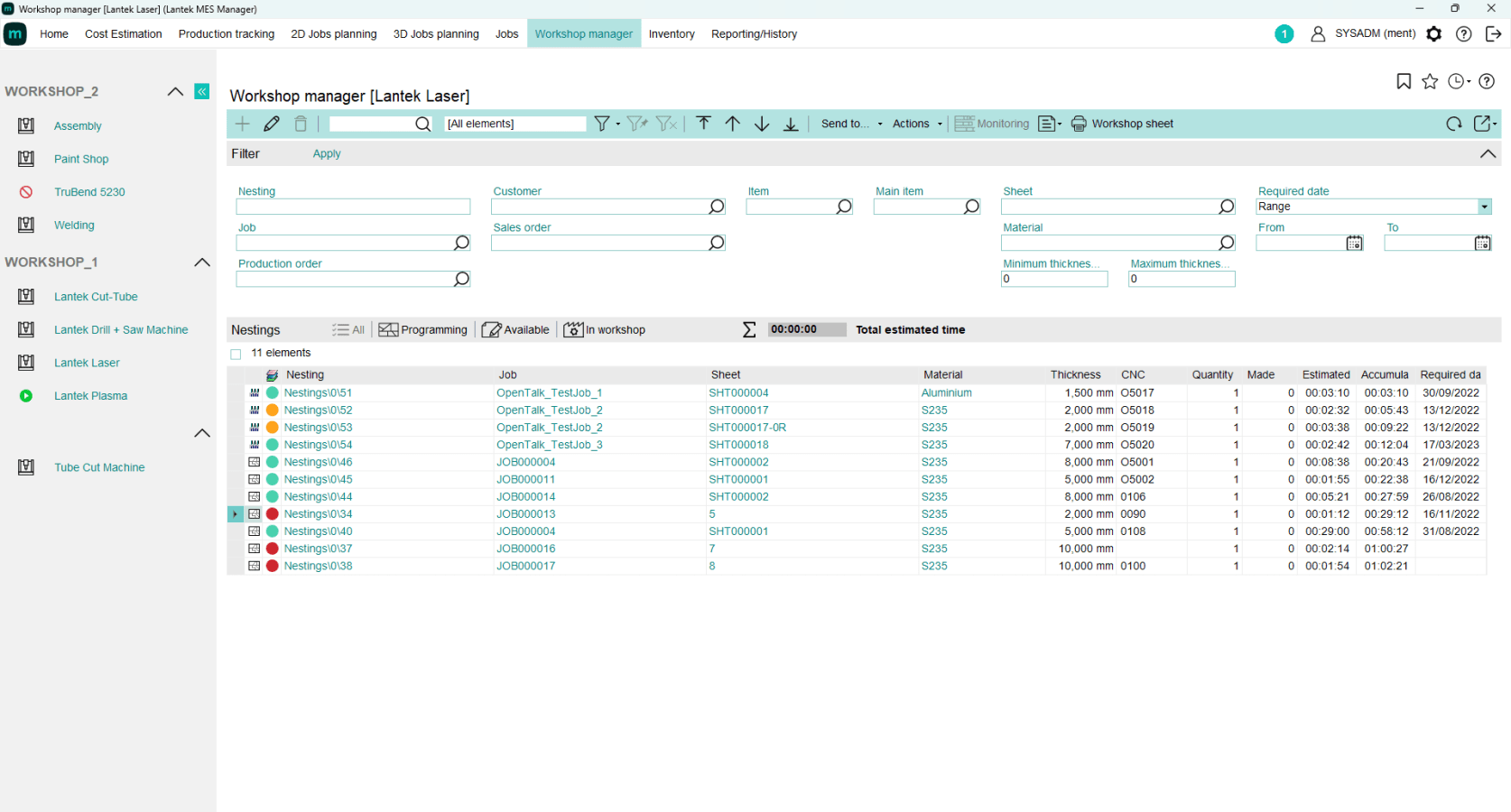Click the Workshop sheet printer icon
This screenshot has width=1511, height=812.
(x=1079, y=124)
